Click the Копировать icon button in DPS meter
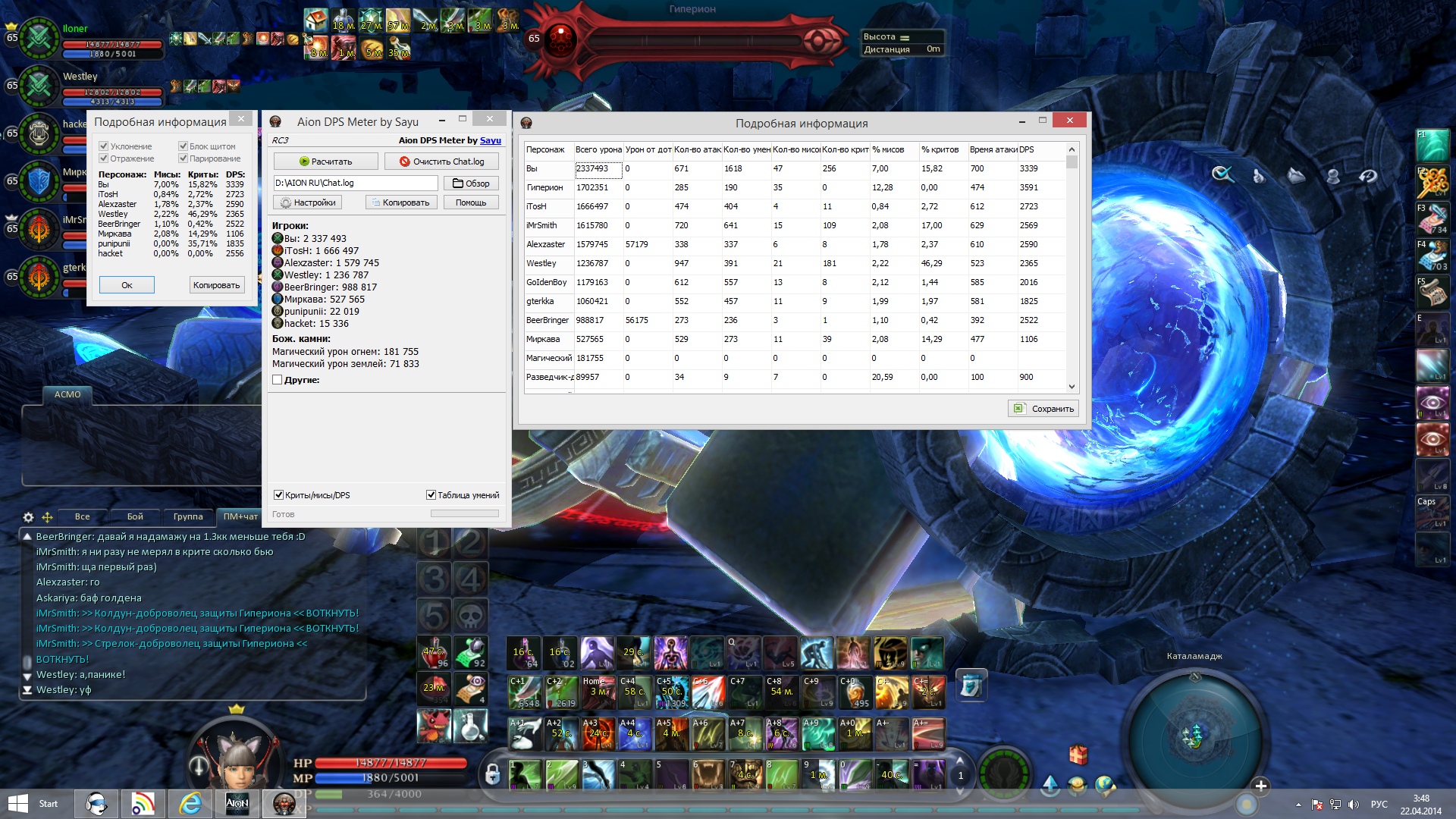The width and height of the screenshot is (1456, 819). [x=400, y=202]
